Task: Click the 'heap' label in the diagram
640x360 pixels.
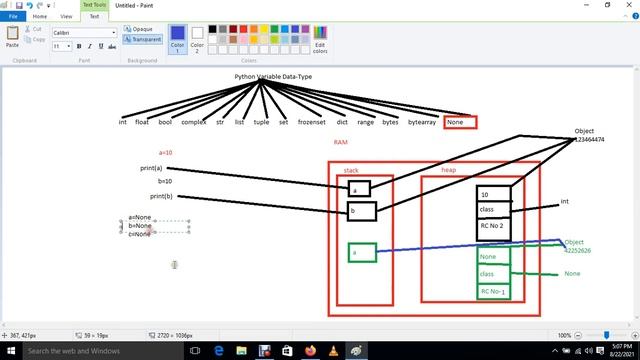Action: (x=449, y=170)
